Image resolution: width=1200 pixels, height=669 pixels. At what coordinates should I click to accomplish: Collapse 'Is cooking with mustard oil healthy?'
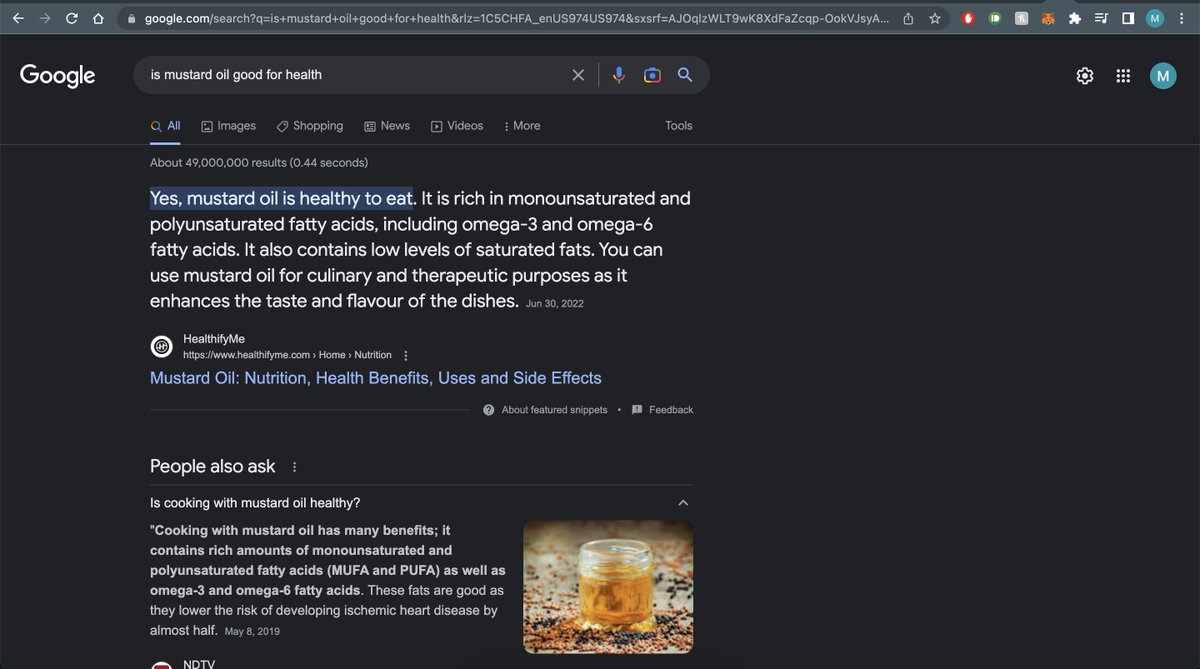pos(683,503)
